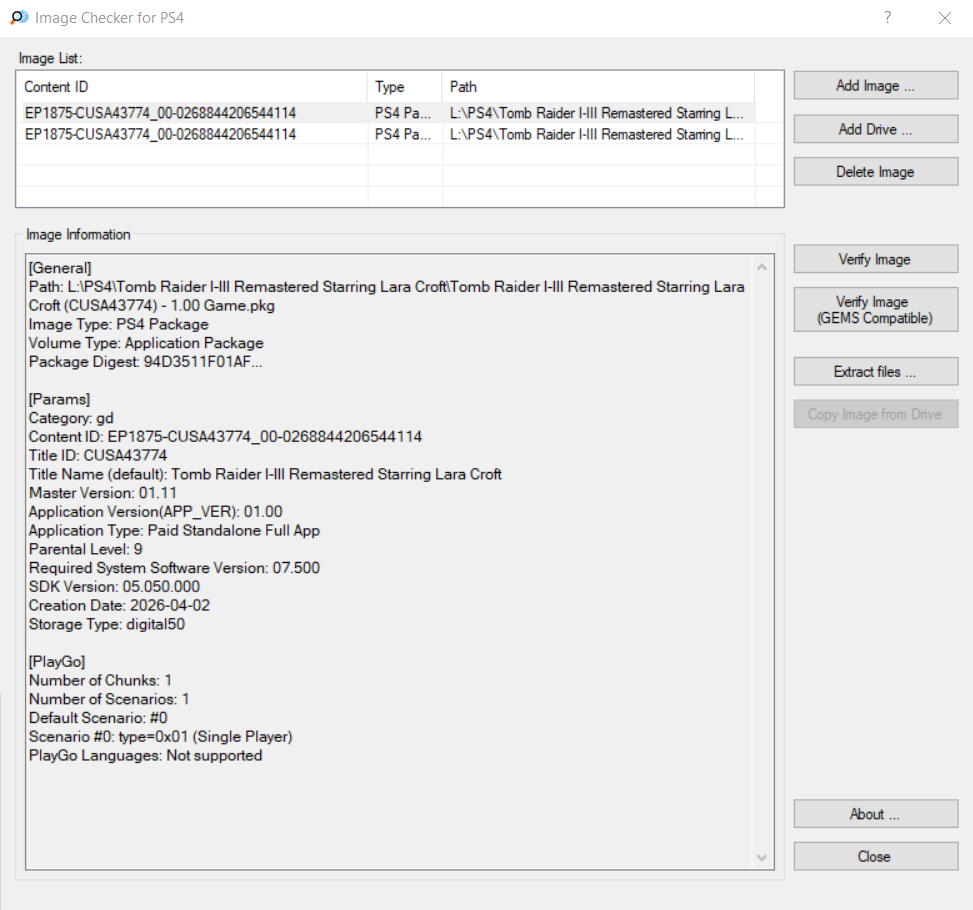The image size is (973, 910).
Task: Click the Package Digest line
Action: click(146, 362)
